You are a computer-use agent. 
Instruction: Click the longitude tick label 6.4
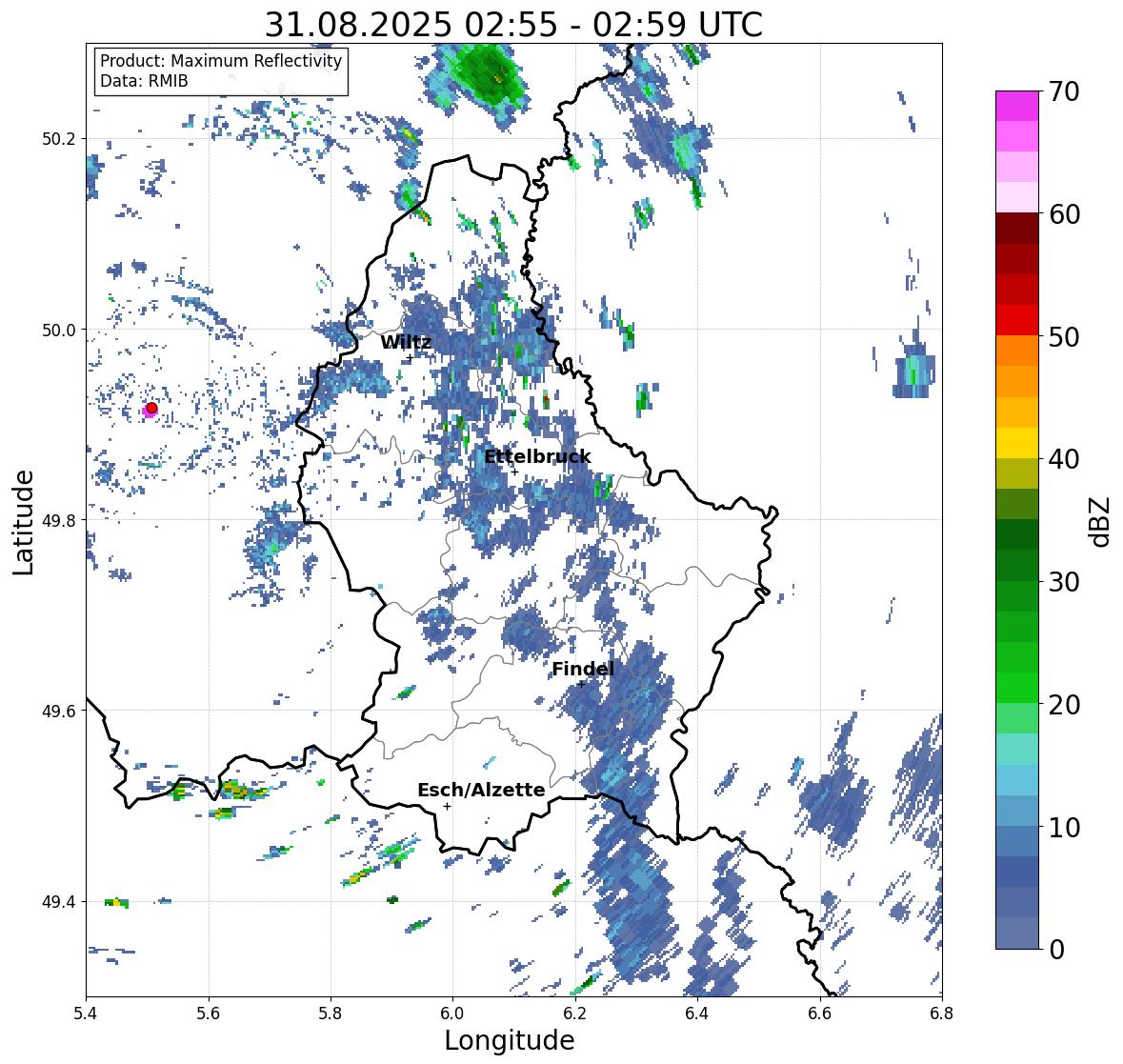pos(697,1014)
